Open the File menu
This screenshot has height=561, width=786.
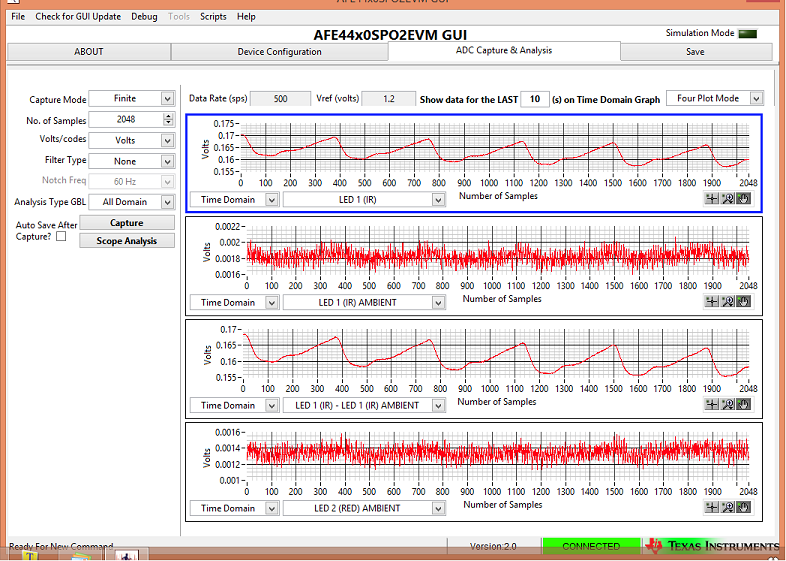click(18, 17)
